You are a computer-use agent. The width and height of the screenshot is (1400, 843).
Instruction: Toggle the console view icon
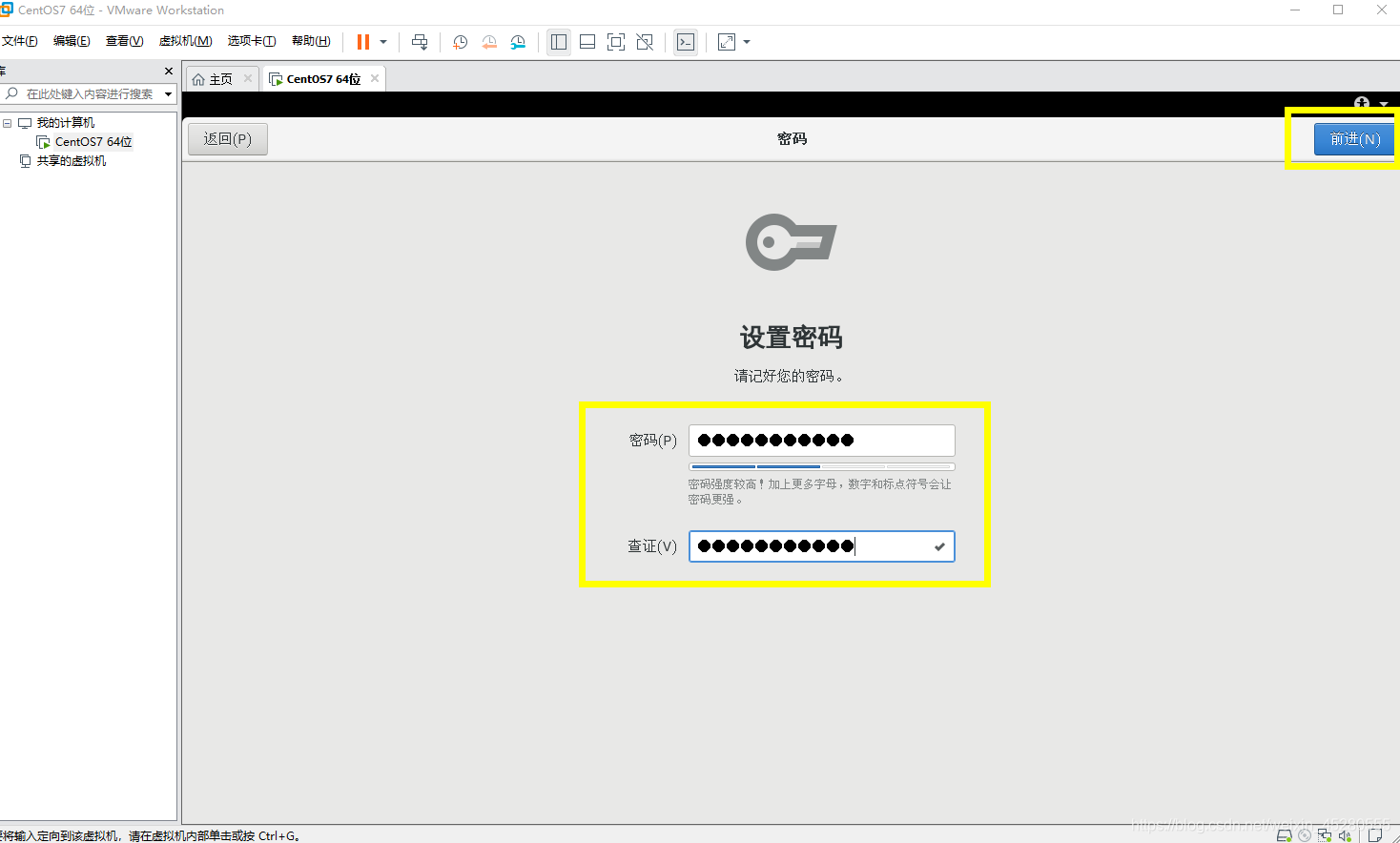[x=686, y=42]
